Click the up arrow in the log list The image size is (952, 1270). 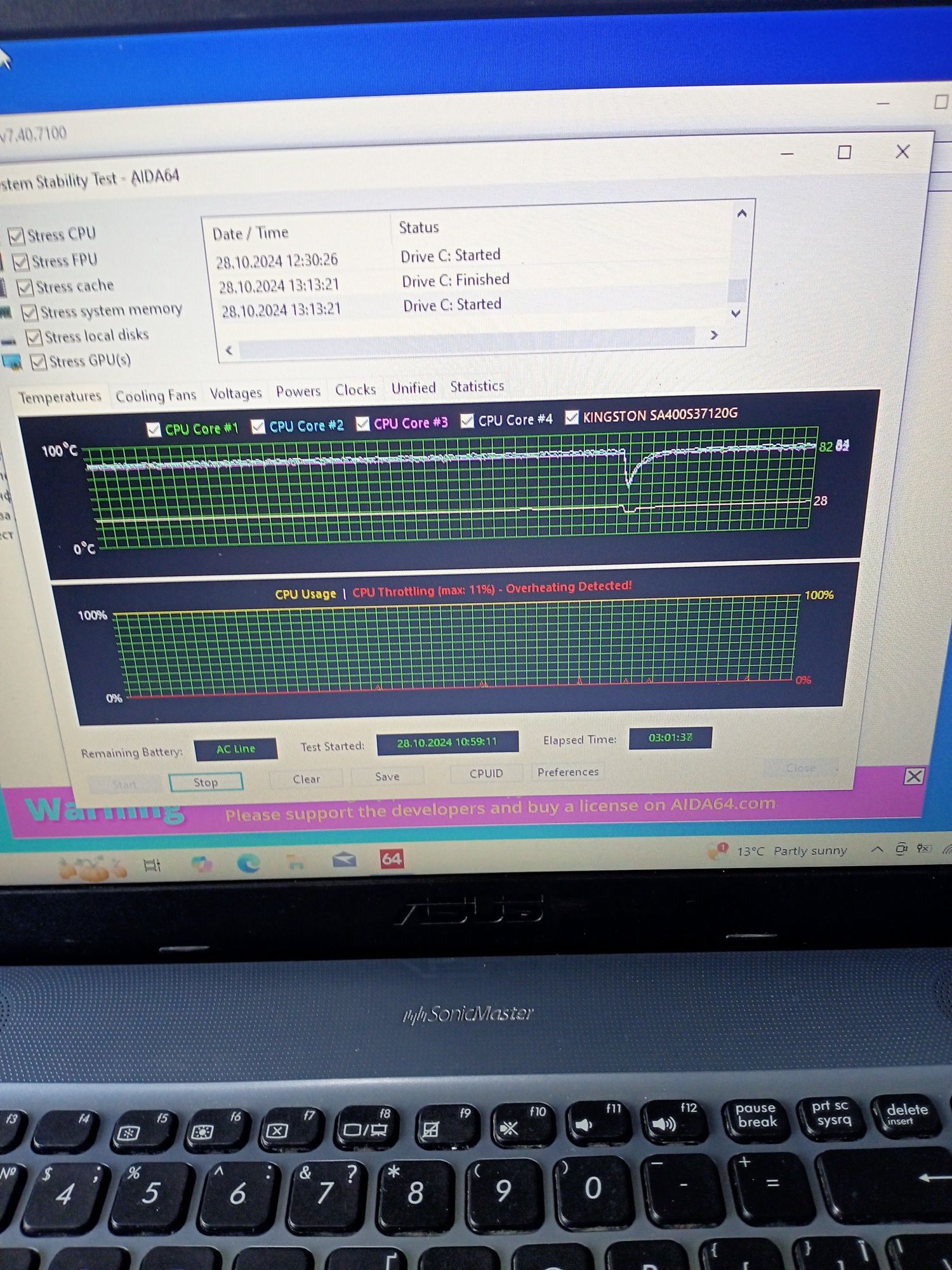click(x=742, y=214)
